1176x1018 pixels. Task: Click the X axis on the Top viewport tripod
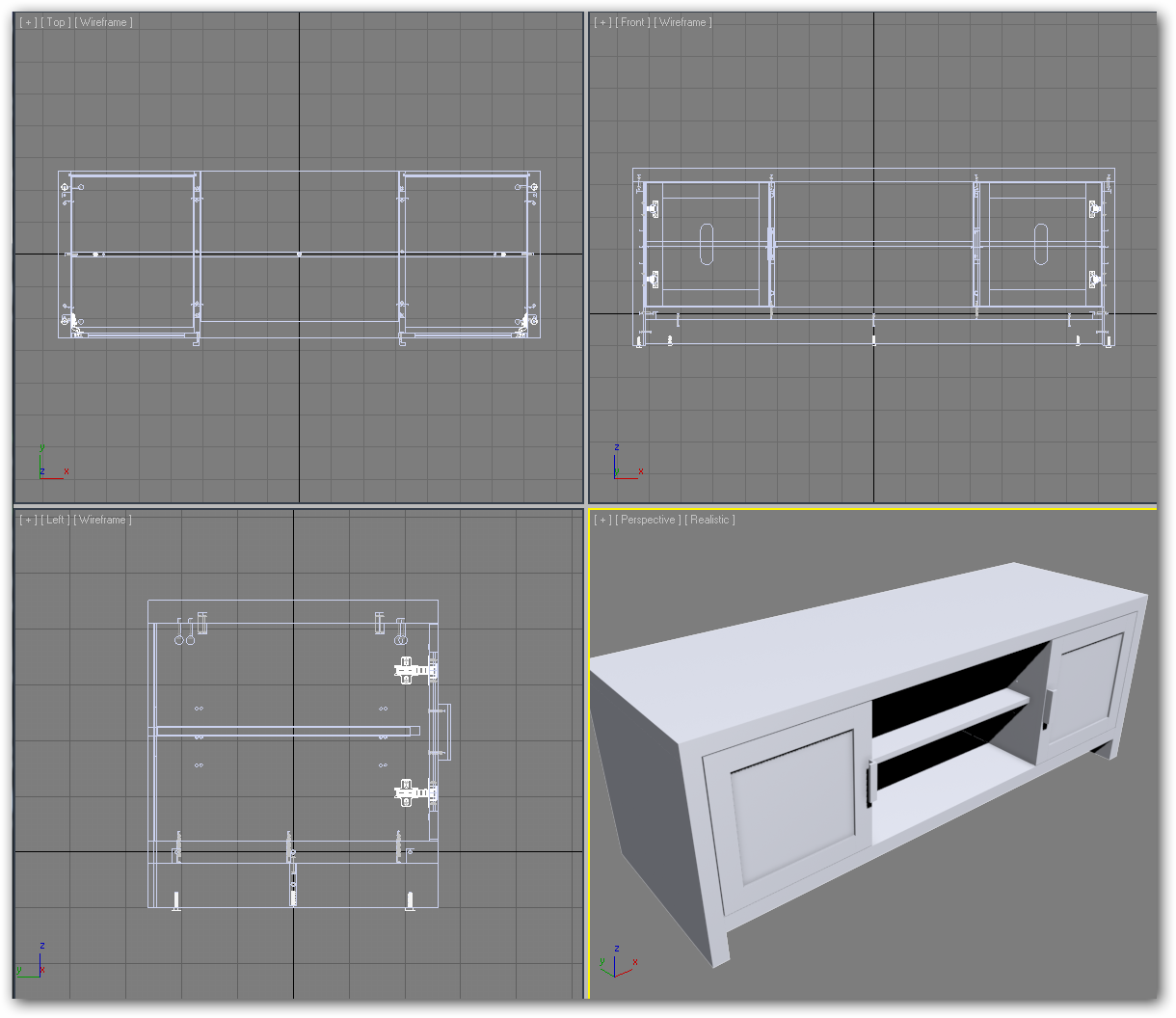(67, 471)
